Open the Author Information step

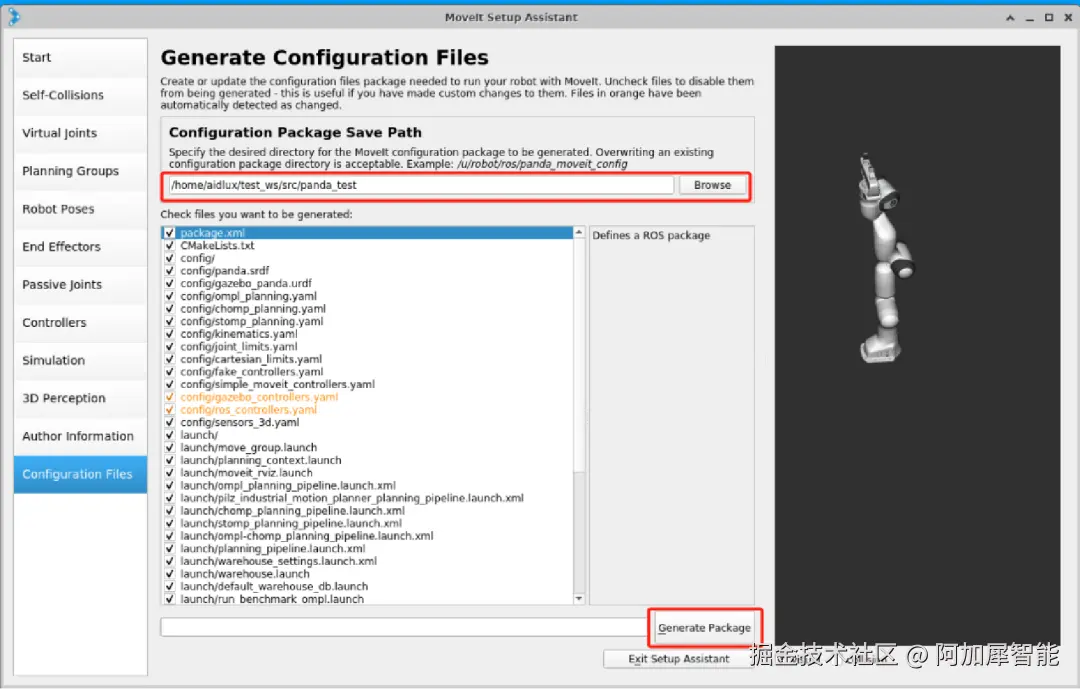pyautogui.click(x=81, y=436)
